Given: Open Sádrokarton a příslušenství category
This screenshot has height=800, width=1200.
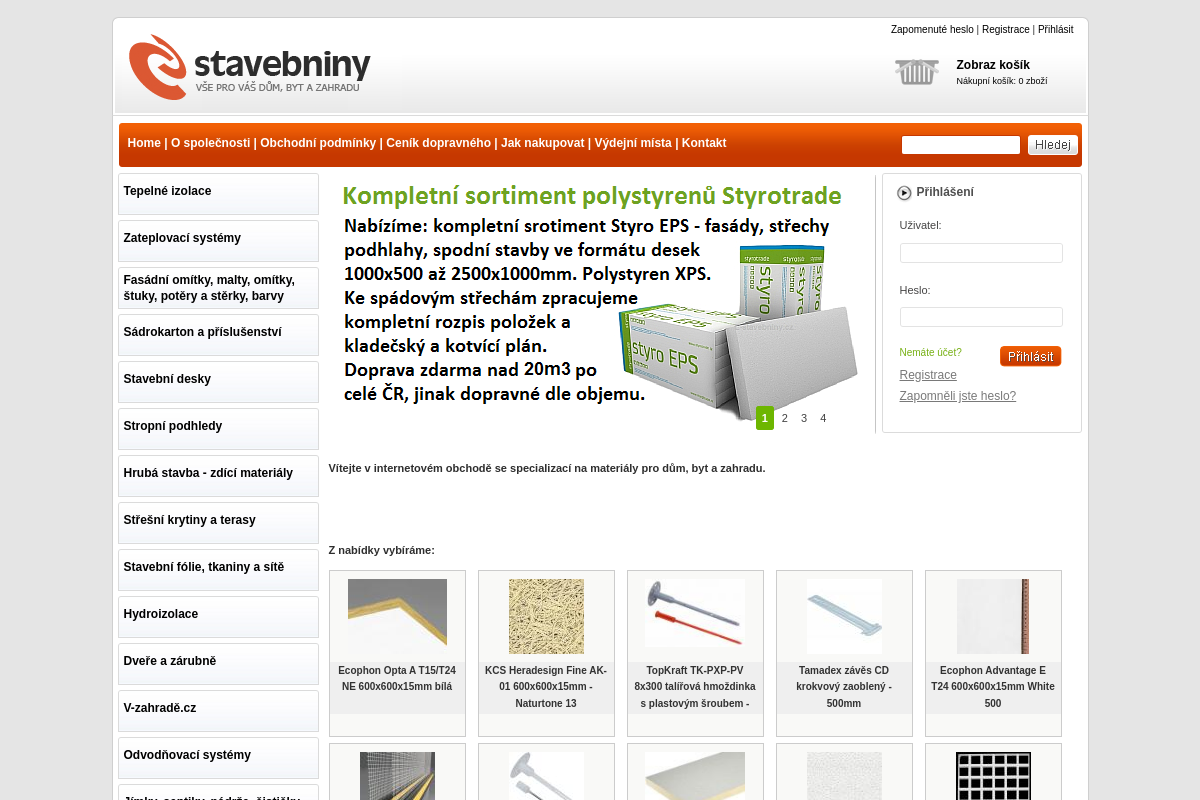Looking at the screenshot, I should coord(218,335).
